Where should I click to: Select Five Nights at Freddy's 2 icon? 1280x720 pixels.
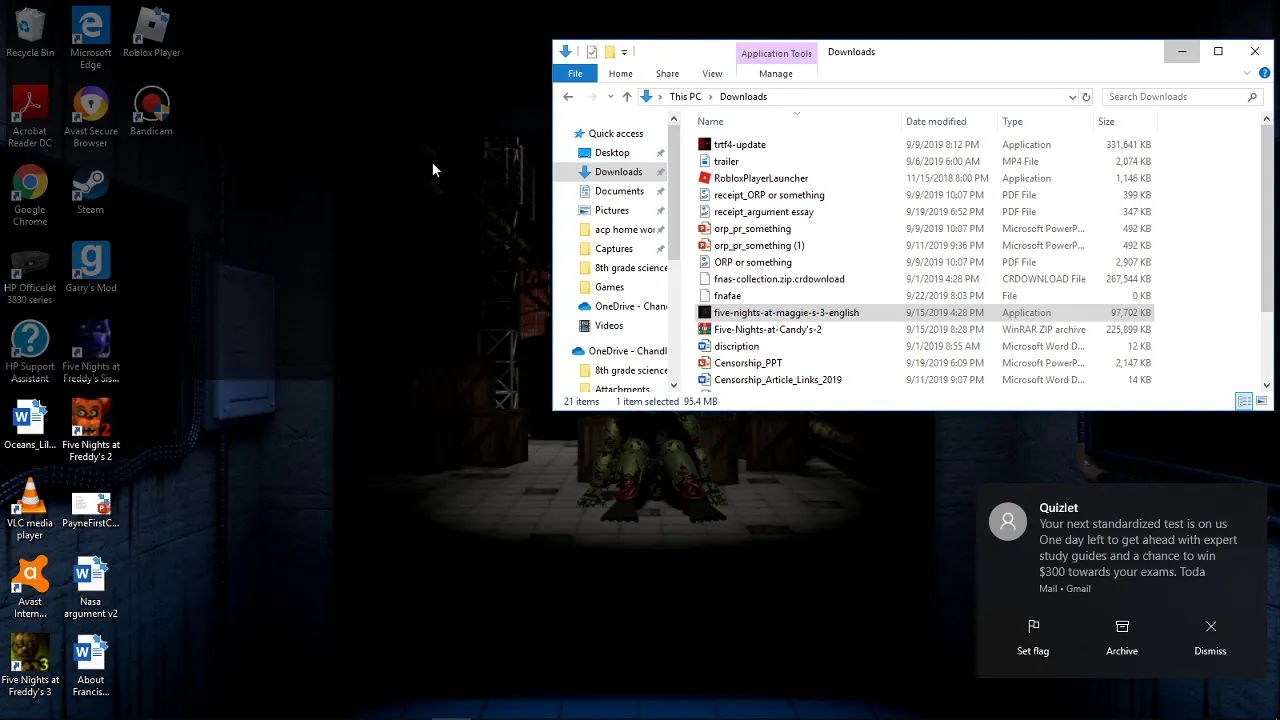tap(90, 430)
